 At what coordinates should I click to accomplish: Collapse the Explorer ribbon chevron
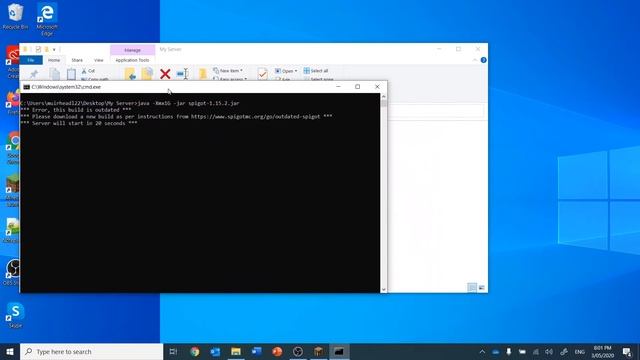[x=475, y=60]
